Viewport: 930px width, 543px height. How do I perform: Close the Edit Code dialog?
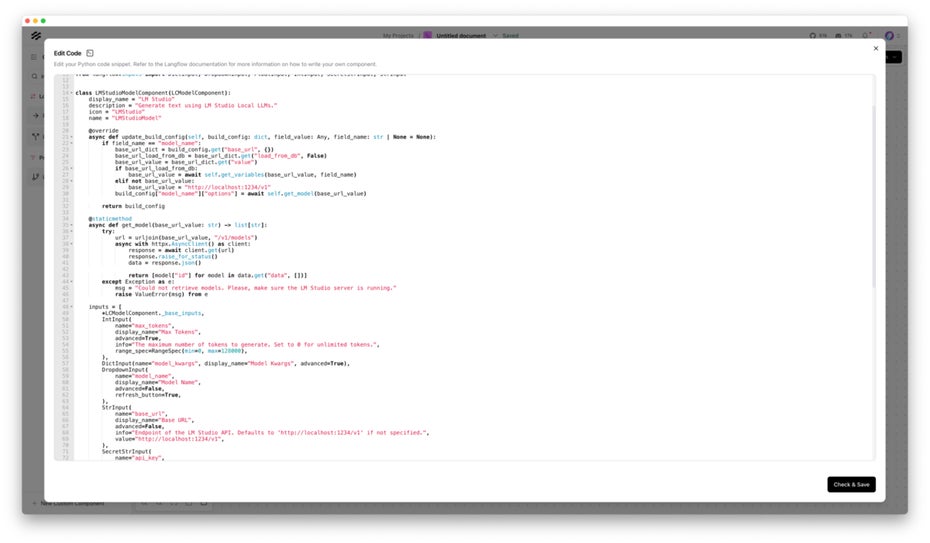pyautogui.click(x=875, y=49)
